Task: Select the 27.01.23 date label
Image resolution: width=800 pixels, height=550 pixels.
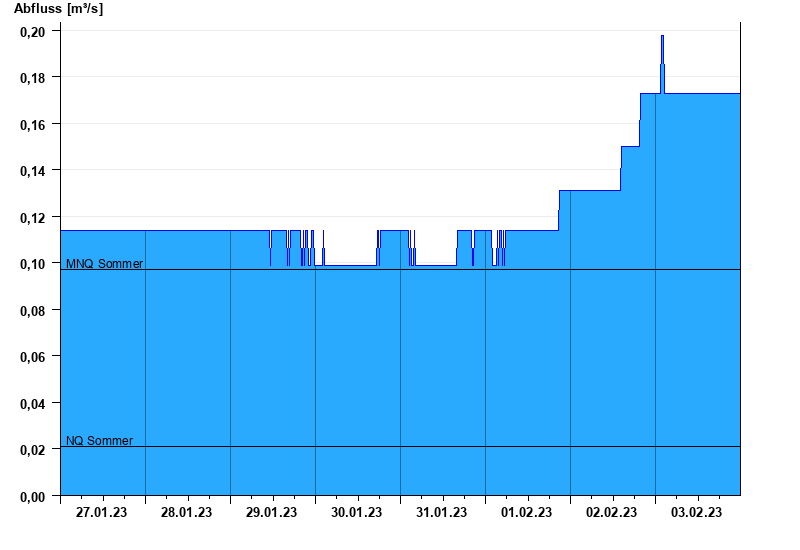Action: (x=102, y=513)
